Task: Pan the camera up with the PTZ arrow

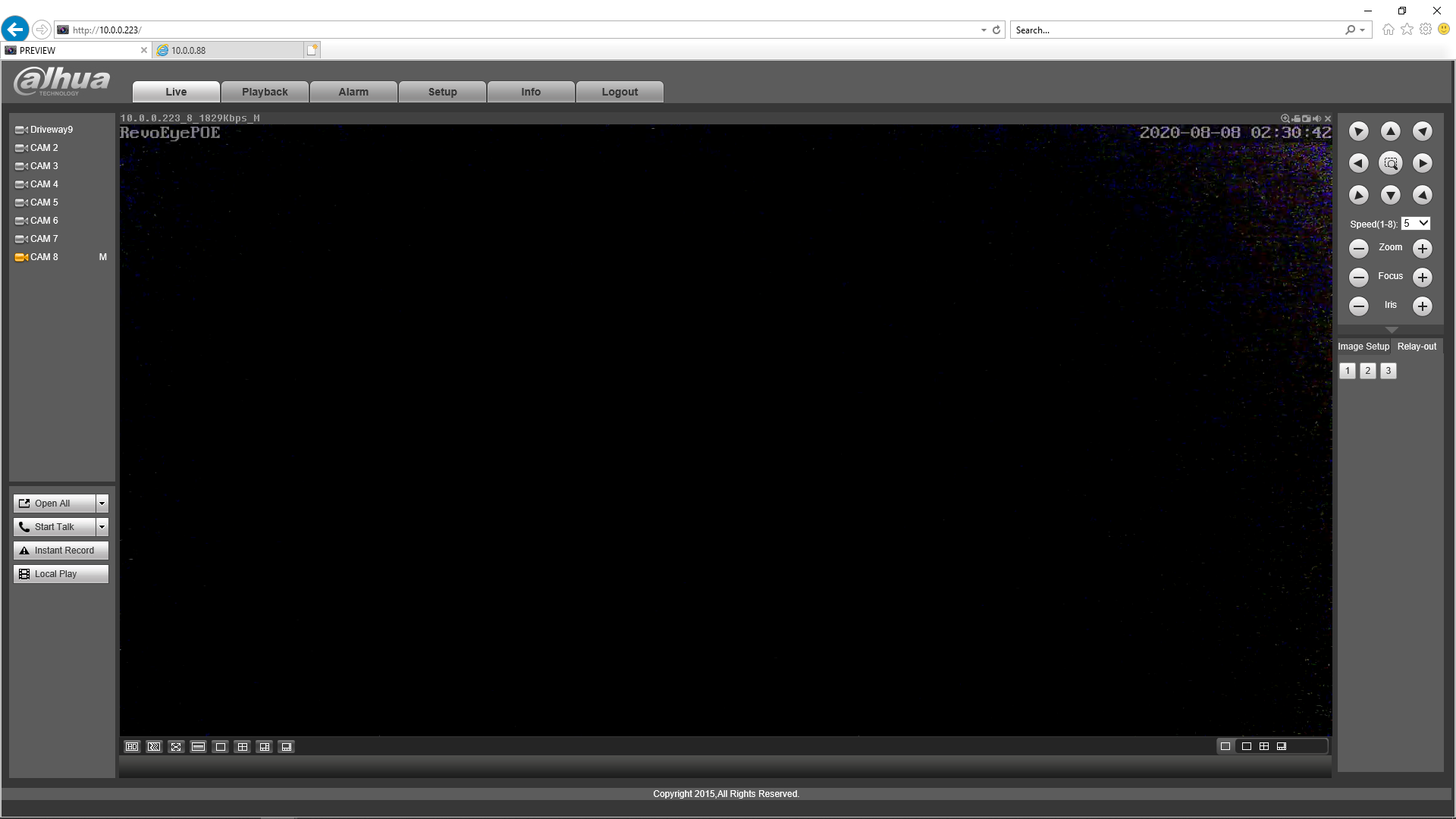Action: [x=1390, y=131]
